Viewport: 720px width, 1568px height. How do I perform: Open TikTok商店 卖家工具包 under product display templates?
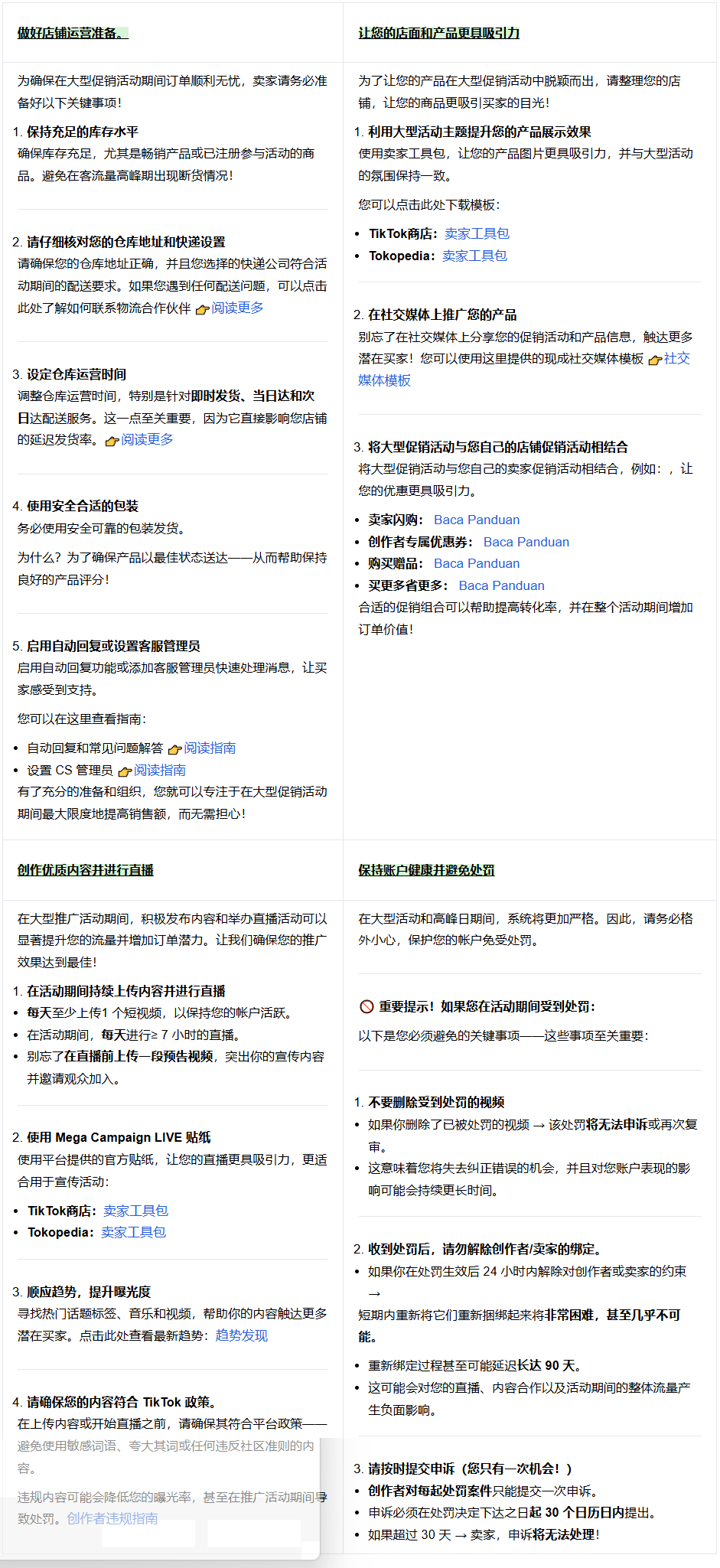(x=477, y=233)
